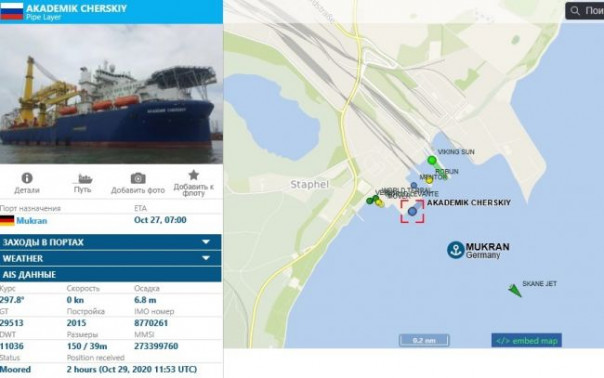Open the Детали info icon
Image resolution: width=604 pixels, height=378 pixels.
(27, 178)
